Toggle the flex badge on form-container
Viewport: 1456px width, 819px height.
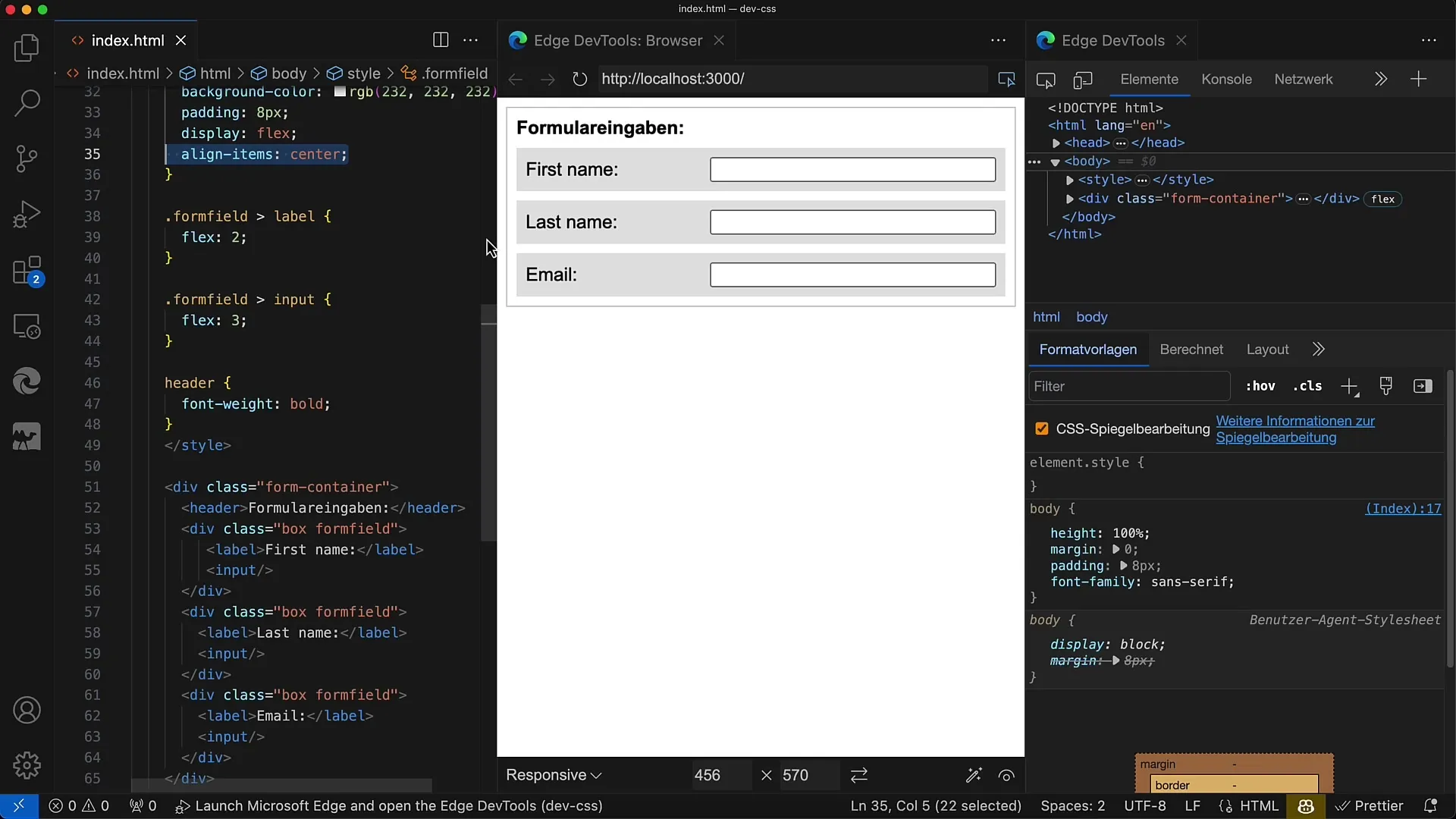point(1382,199)
